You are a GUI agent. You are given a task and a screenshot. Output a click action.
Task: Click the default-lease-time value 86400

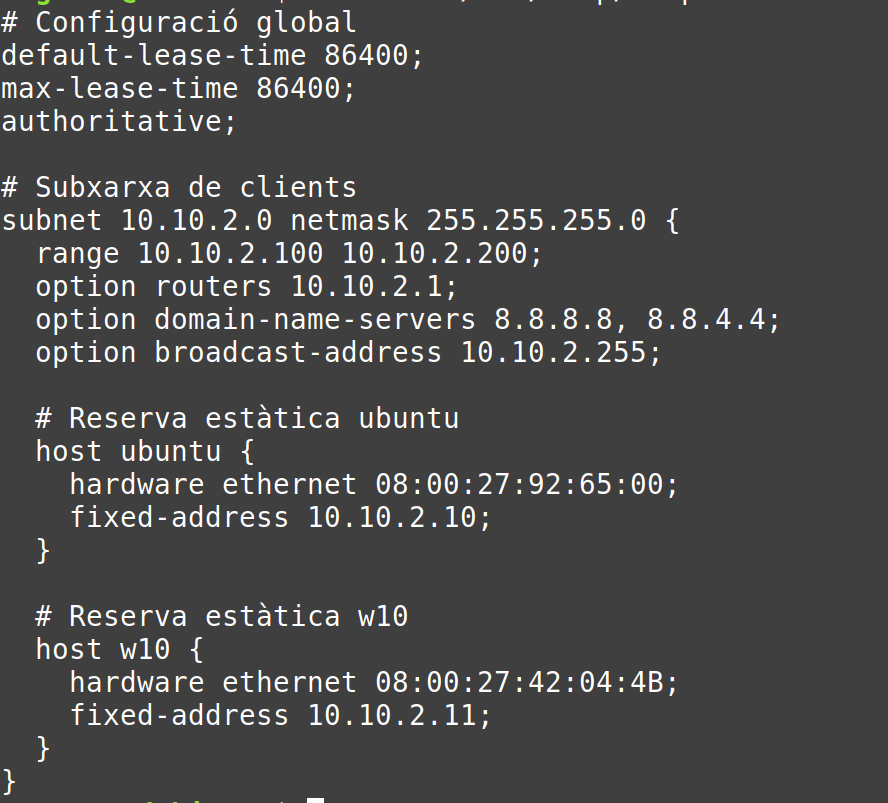click(366, 55)
